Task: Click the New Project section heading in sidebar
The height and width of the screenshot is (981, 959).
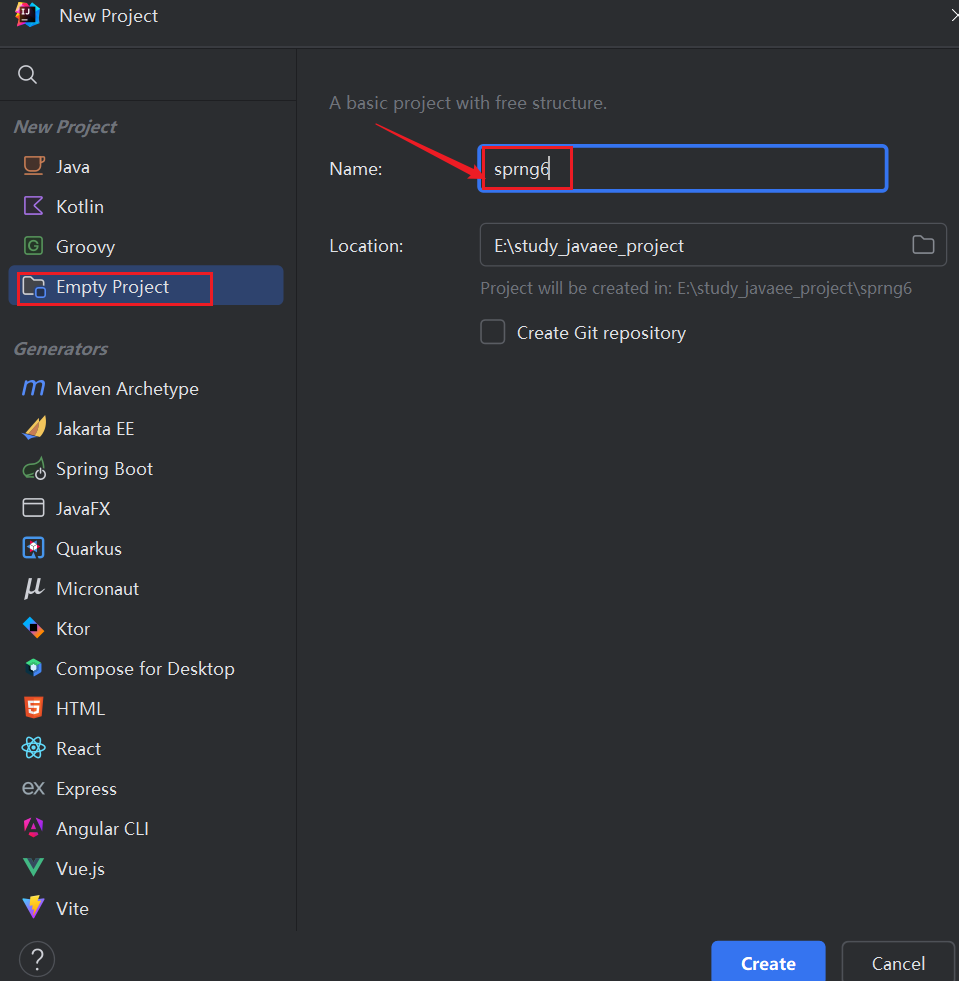Action: pyautogui.click(x=65, y=126)
